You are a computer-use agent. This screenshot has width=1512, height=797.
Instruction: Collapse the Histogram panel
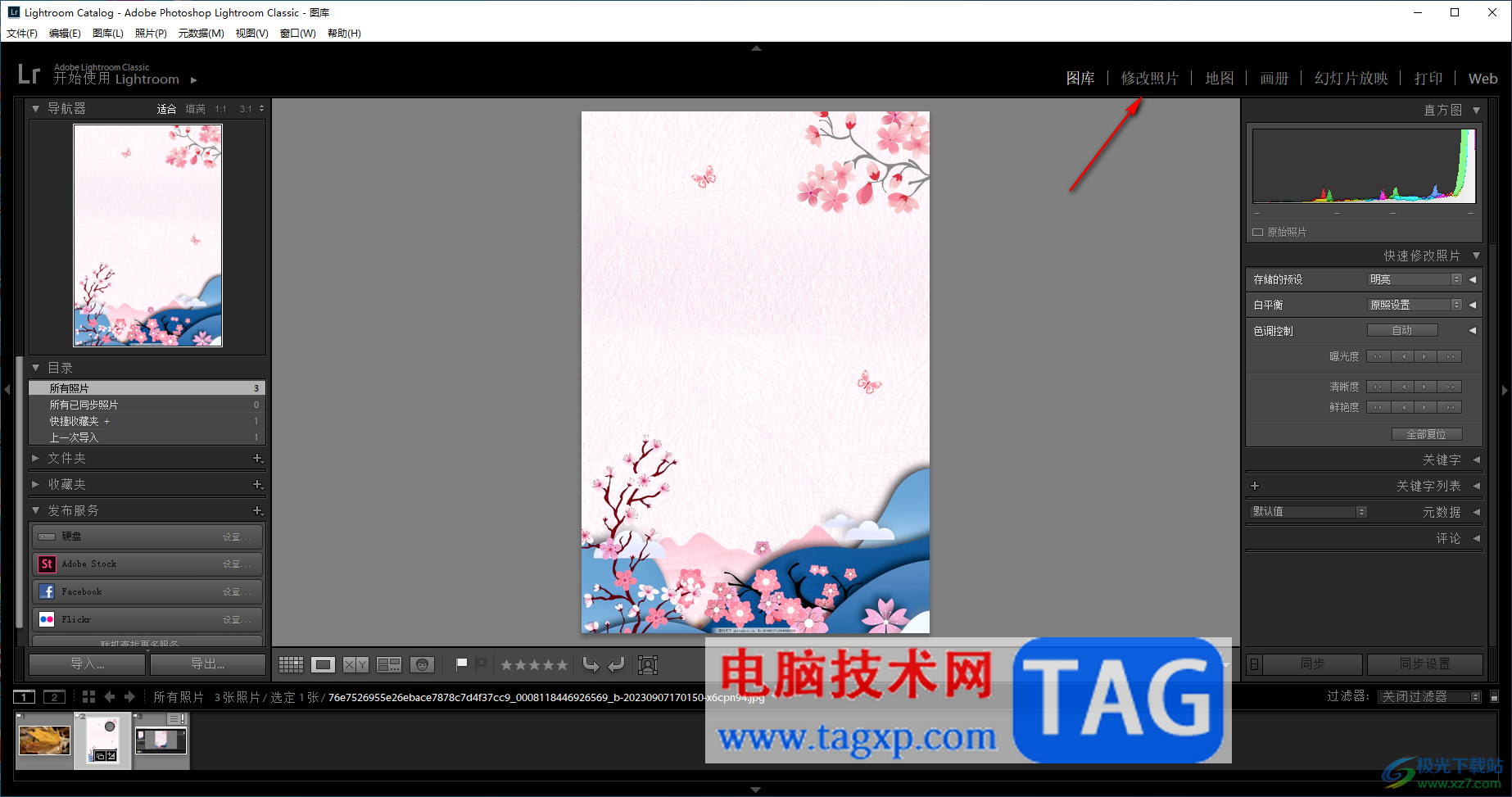[x=1476, y=110]
